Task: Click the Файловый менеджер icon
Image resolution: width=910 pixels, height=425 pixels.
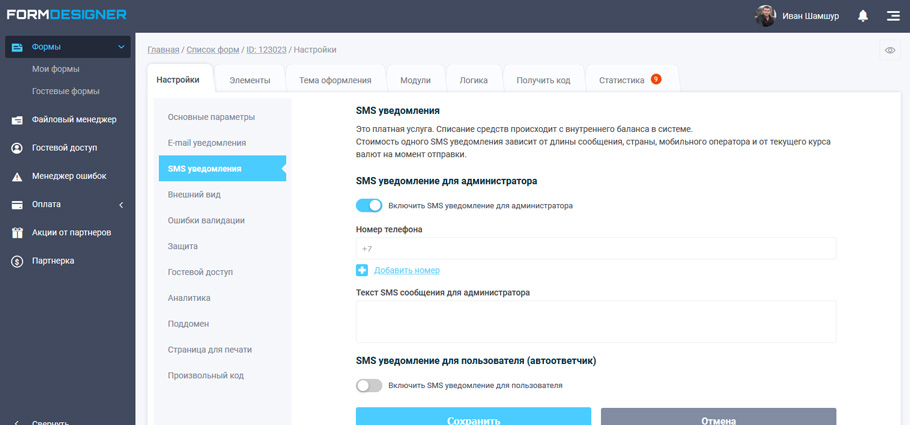Action: (x=17, y=120)
